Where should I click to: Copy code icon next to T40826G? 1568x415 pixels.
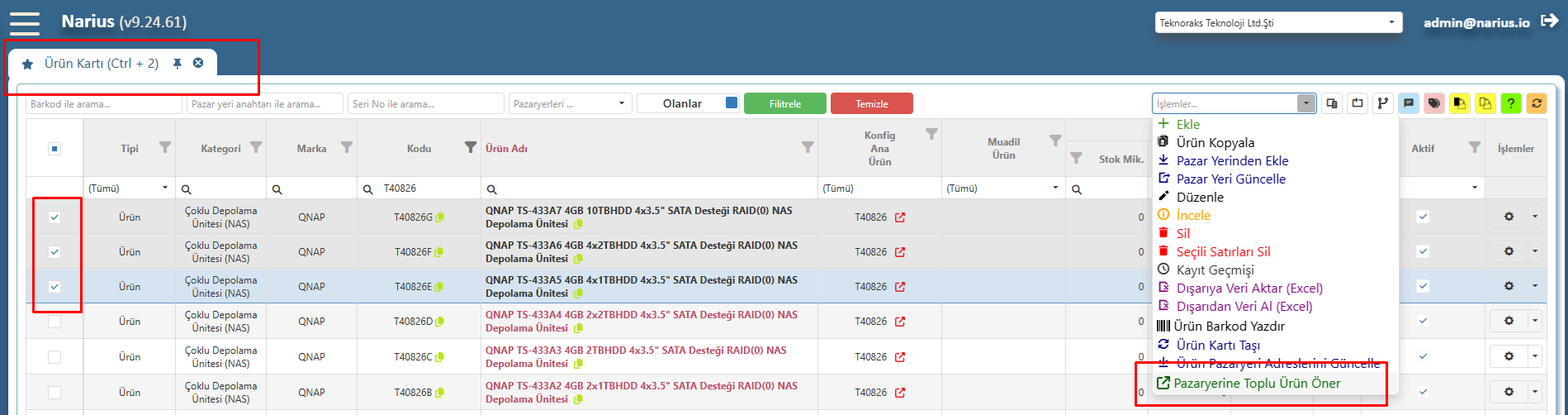click(x=440, y=217)
